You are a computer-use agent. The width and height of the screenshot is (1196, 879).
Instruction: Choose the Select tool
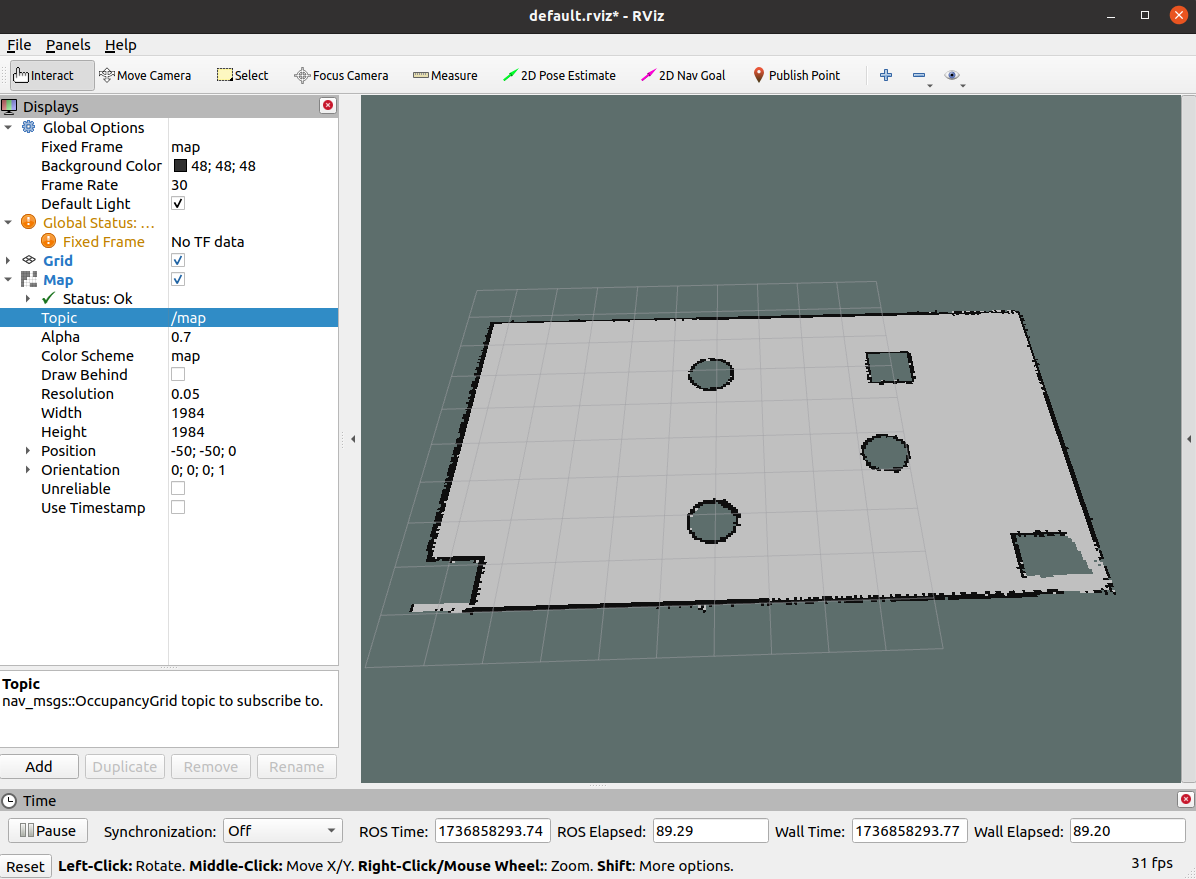tap(243, 76)
